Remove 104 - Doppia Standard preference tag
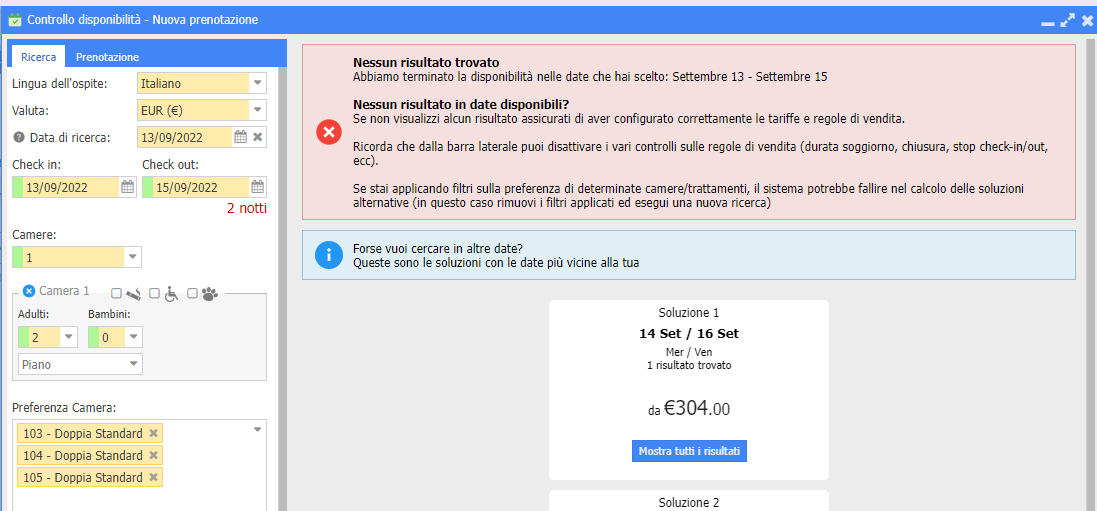Image resolution: width=1097 pixels, height=511 pixels. 154,456
